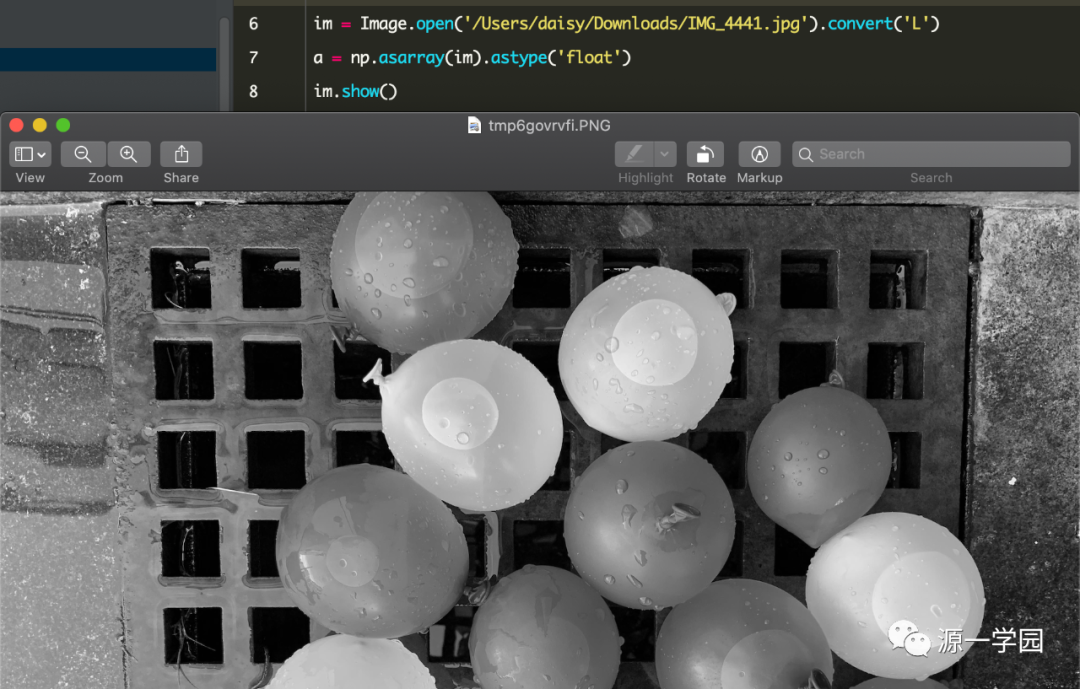Image resolution: width=1080 pixels, height=689 pixels.
Task: Select the Highlight pen tool
Action: click(634, 154)
